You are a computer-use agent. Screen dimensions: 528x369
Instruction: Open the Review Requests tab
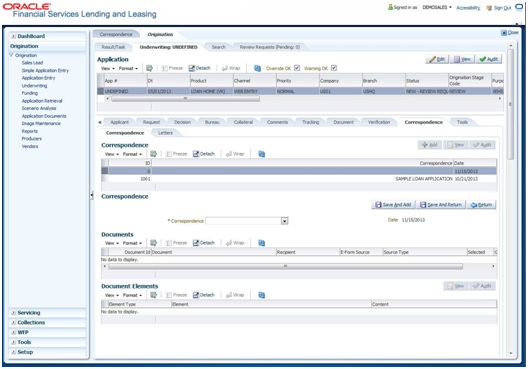pyautogui.click(x=270, y=47)
